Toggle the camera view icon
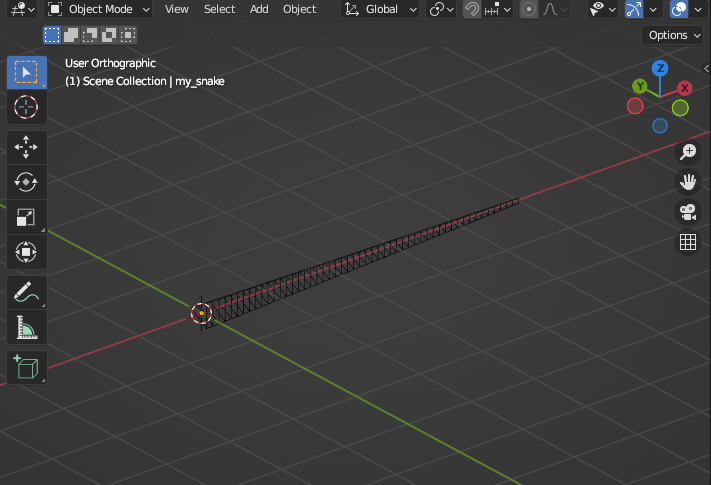 688,212
